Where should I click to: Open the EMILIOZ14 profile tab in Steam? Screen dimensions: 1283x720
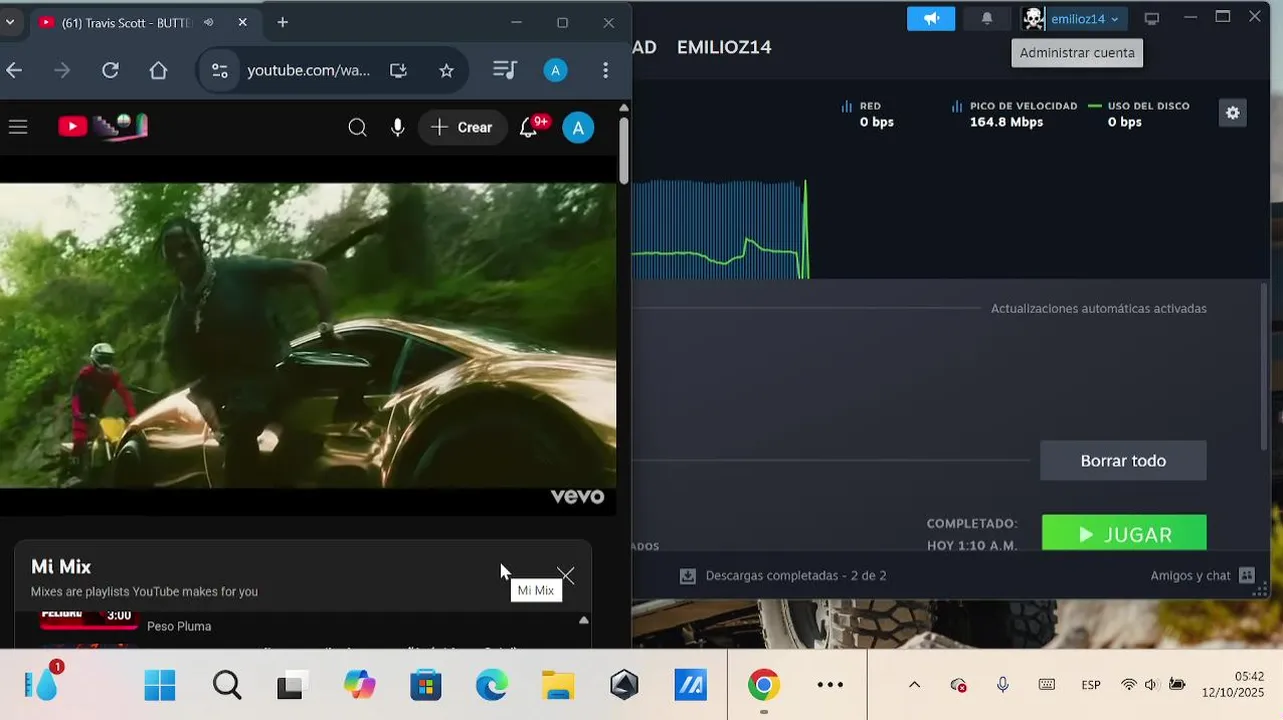pos(724,47)
